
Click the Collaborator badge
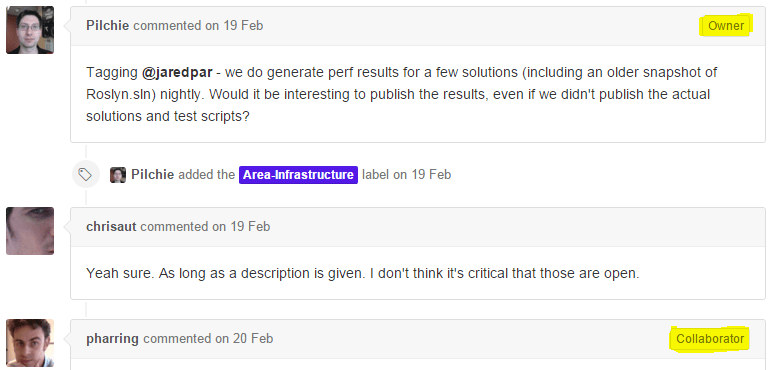coord(710,339)
